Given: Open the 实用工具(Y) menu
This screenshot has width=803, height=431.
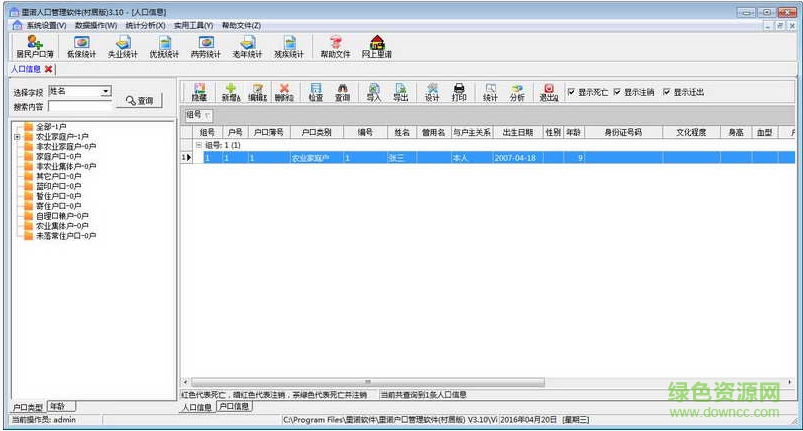Looking at the screenshot, I should (x=193, y=25).
